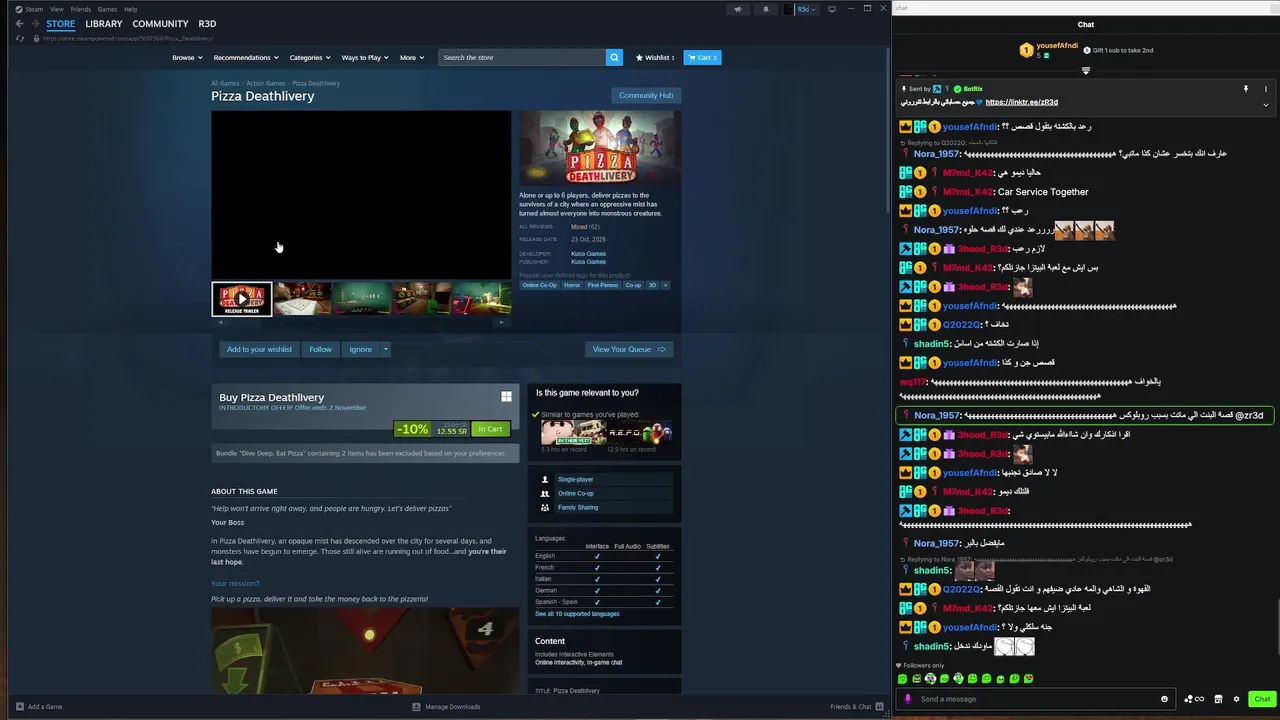Open the Games menu
1280x720 pixels.
pos(107,9)
